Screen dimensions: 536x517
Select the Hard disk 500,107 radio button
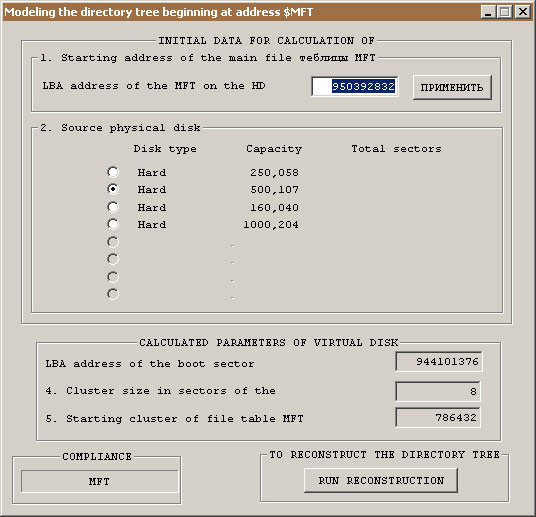coord(113,189)
